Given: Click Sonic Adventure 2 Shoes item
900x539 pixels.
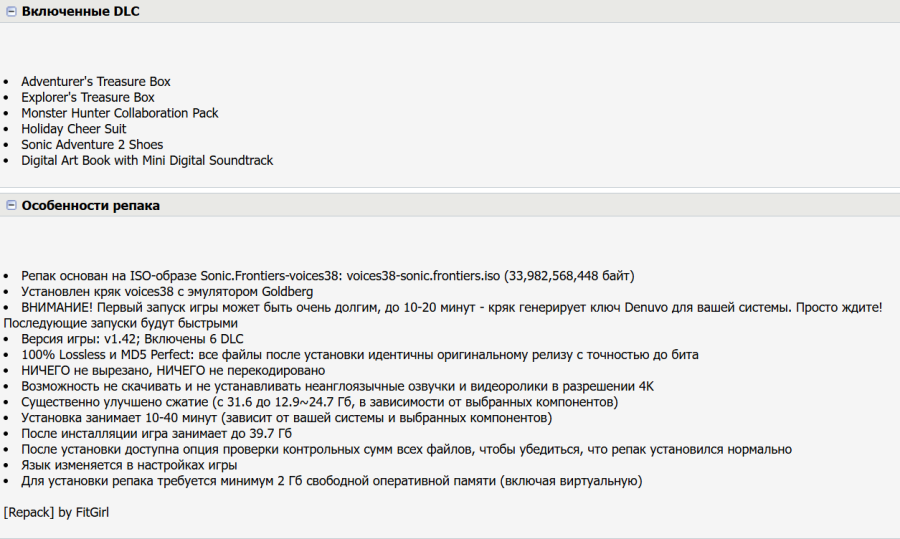Looking at the screenshot, I should coord(92,145).
